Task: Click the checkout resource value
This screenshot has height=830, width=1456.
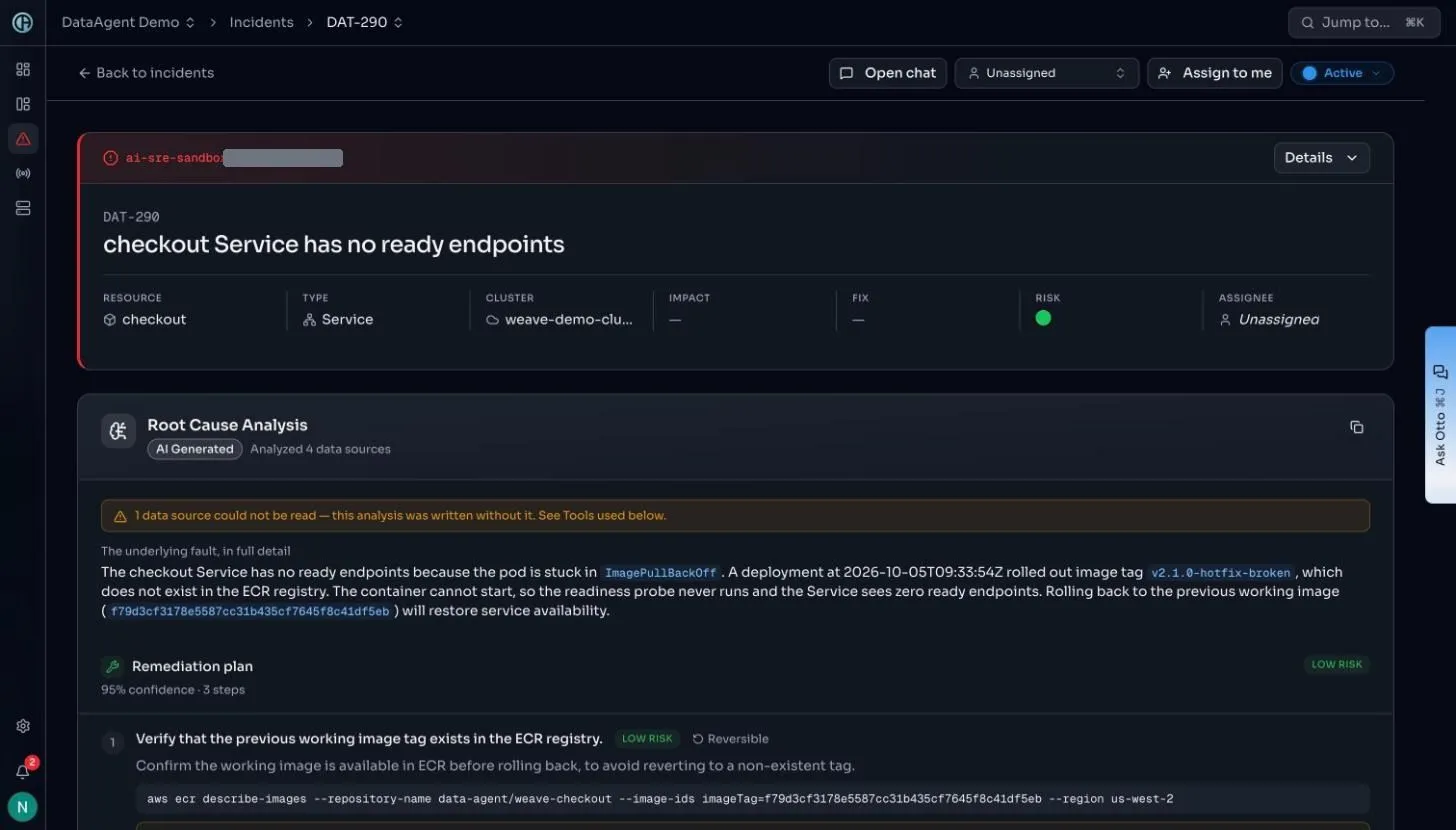Action: click(x=154, y=320)
